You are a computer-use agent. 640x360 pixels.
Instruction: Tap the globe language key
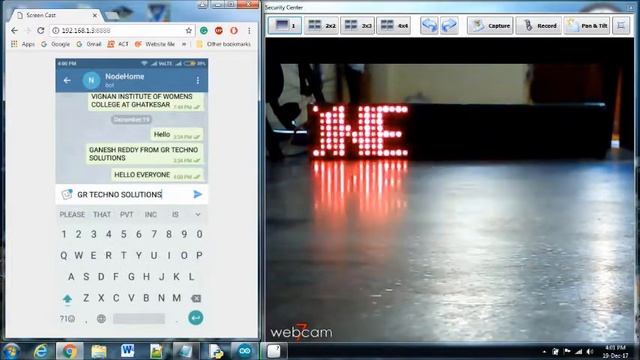101,319
